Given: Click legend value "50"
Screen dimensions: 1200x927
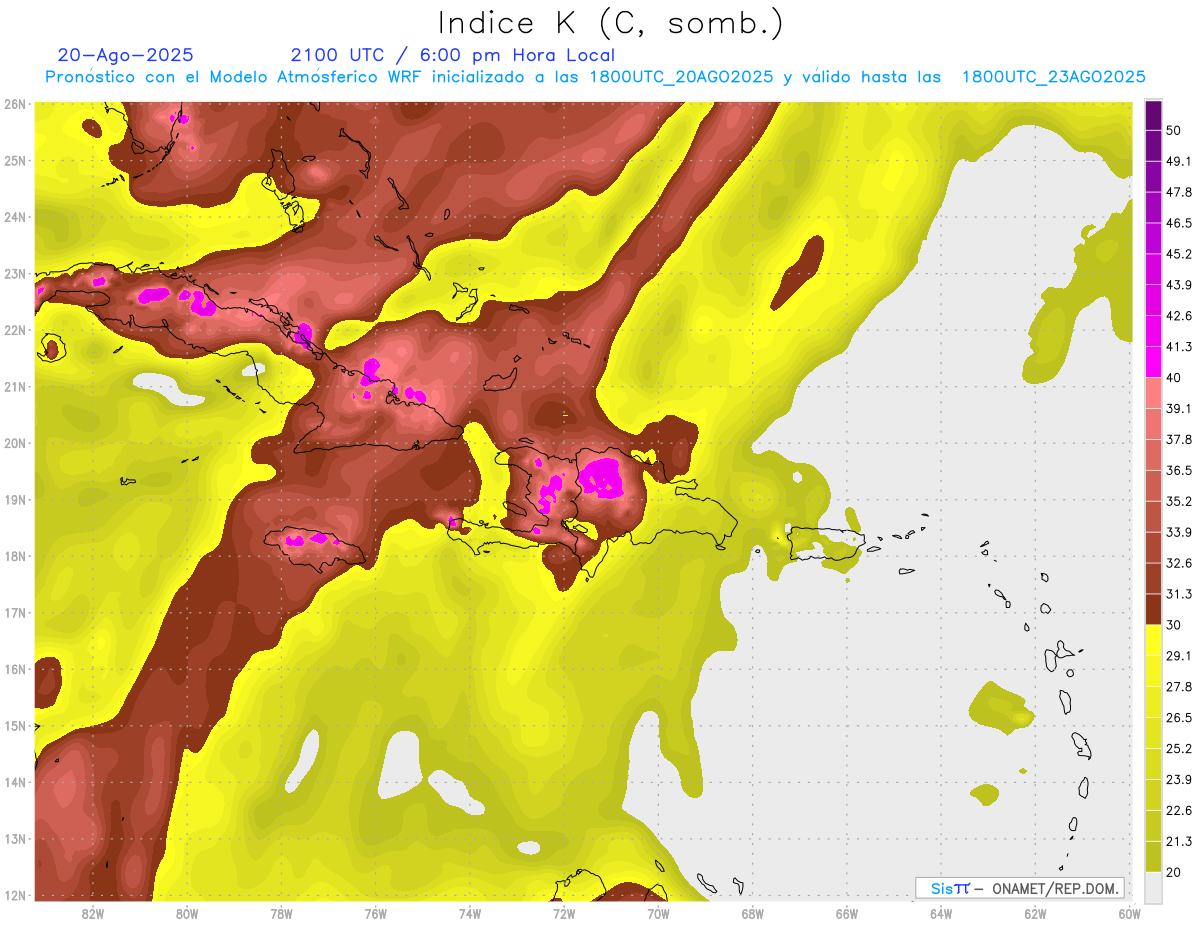Looking at the screenshot, I should (x=1174, y=130).
